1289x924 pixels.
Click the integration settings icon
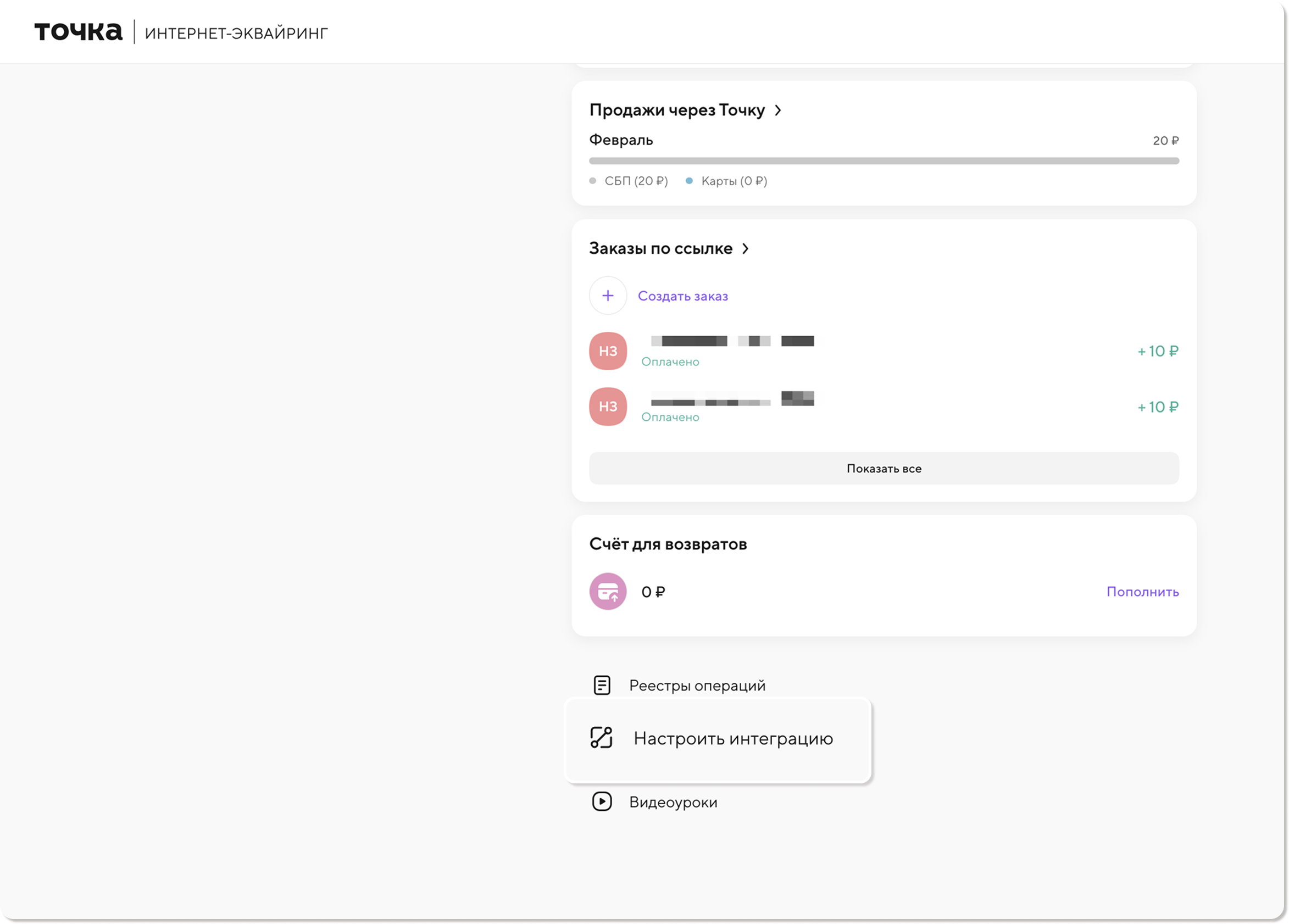click(601, 738)
